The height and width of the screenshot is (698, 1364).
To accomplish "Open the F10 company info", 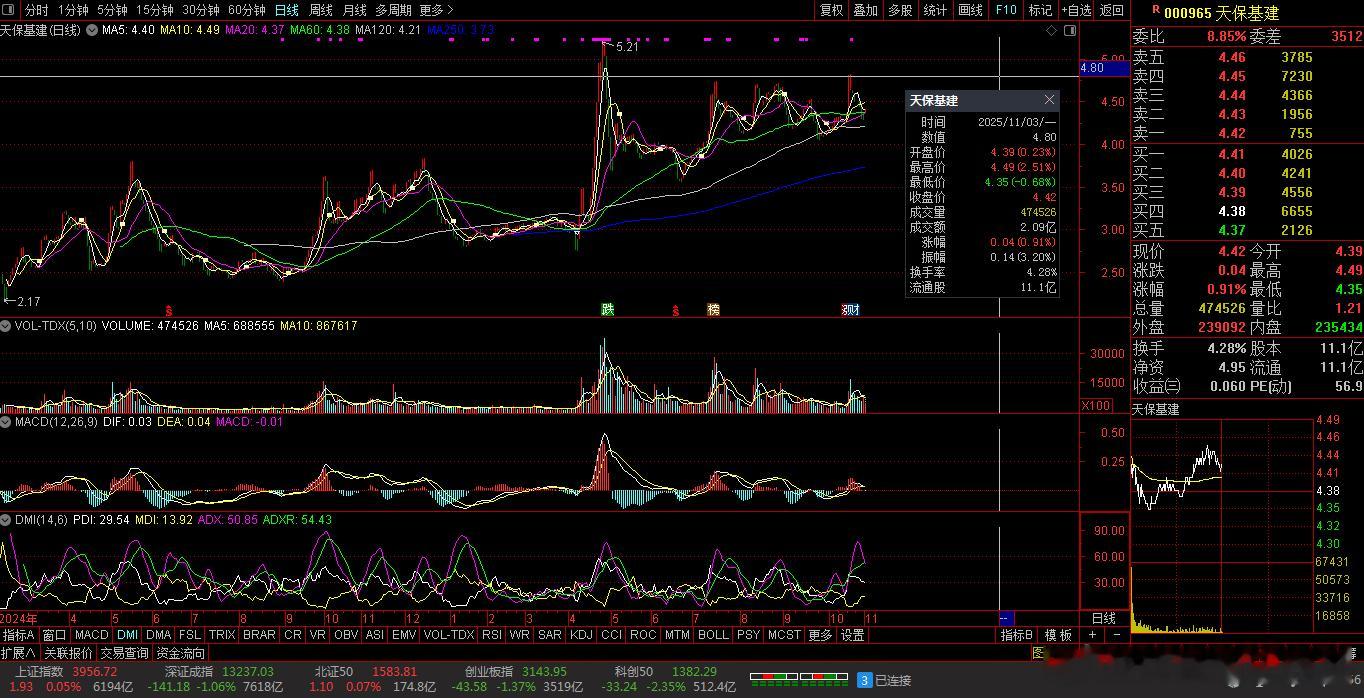I will pos(1005,10).
